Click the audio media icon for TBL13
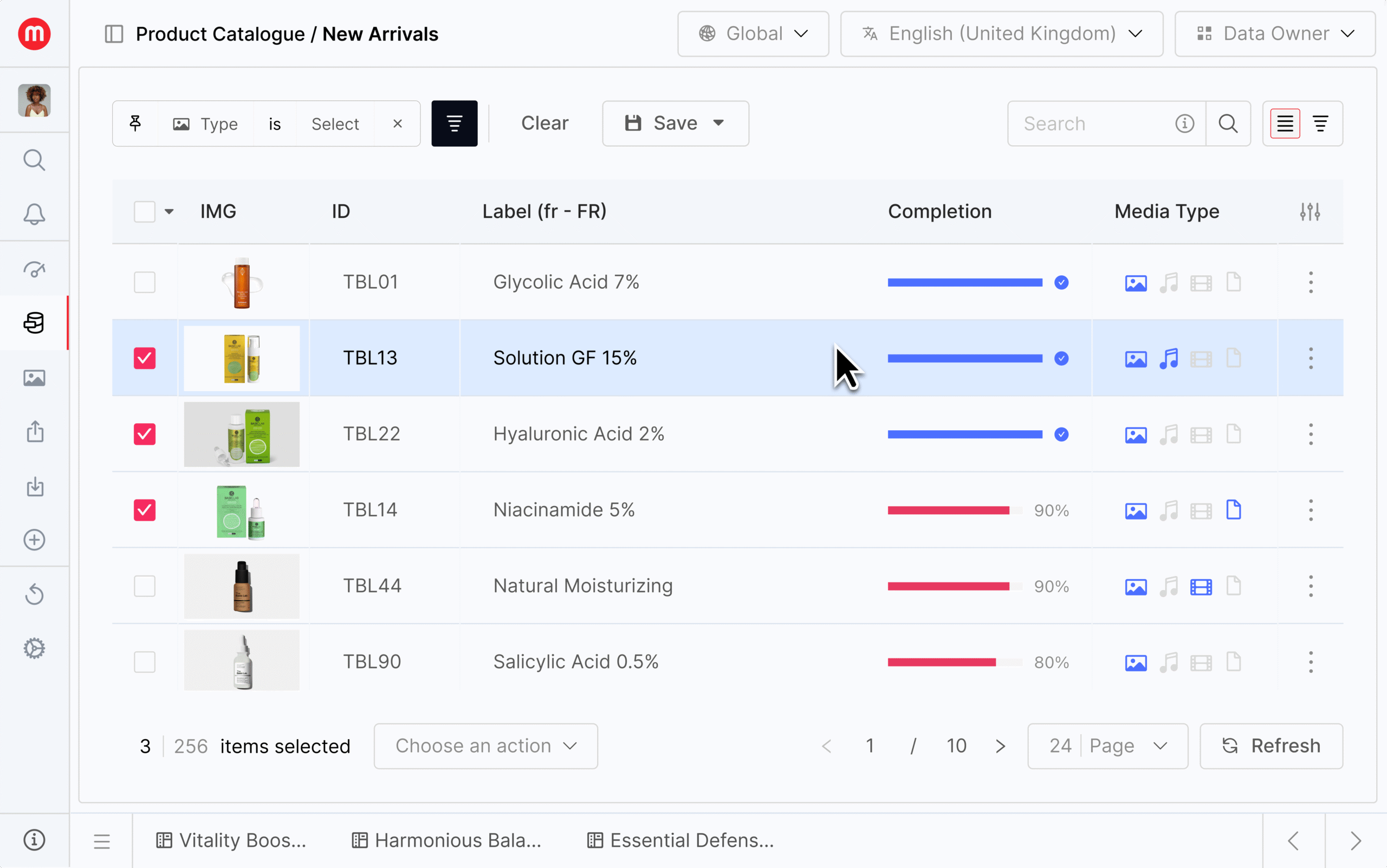 tap(1168, 359)
